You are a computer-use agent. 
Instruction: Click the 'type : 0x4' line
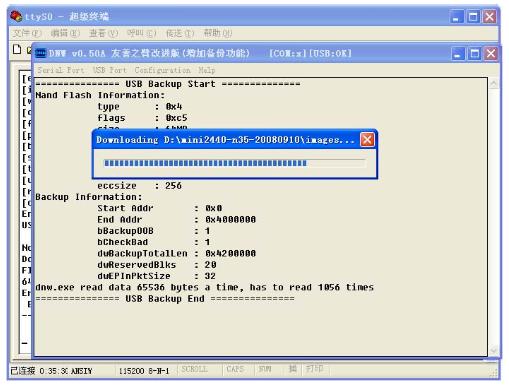click(140, 107)
